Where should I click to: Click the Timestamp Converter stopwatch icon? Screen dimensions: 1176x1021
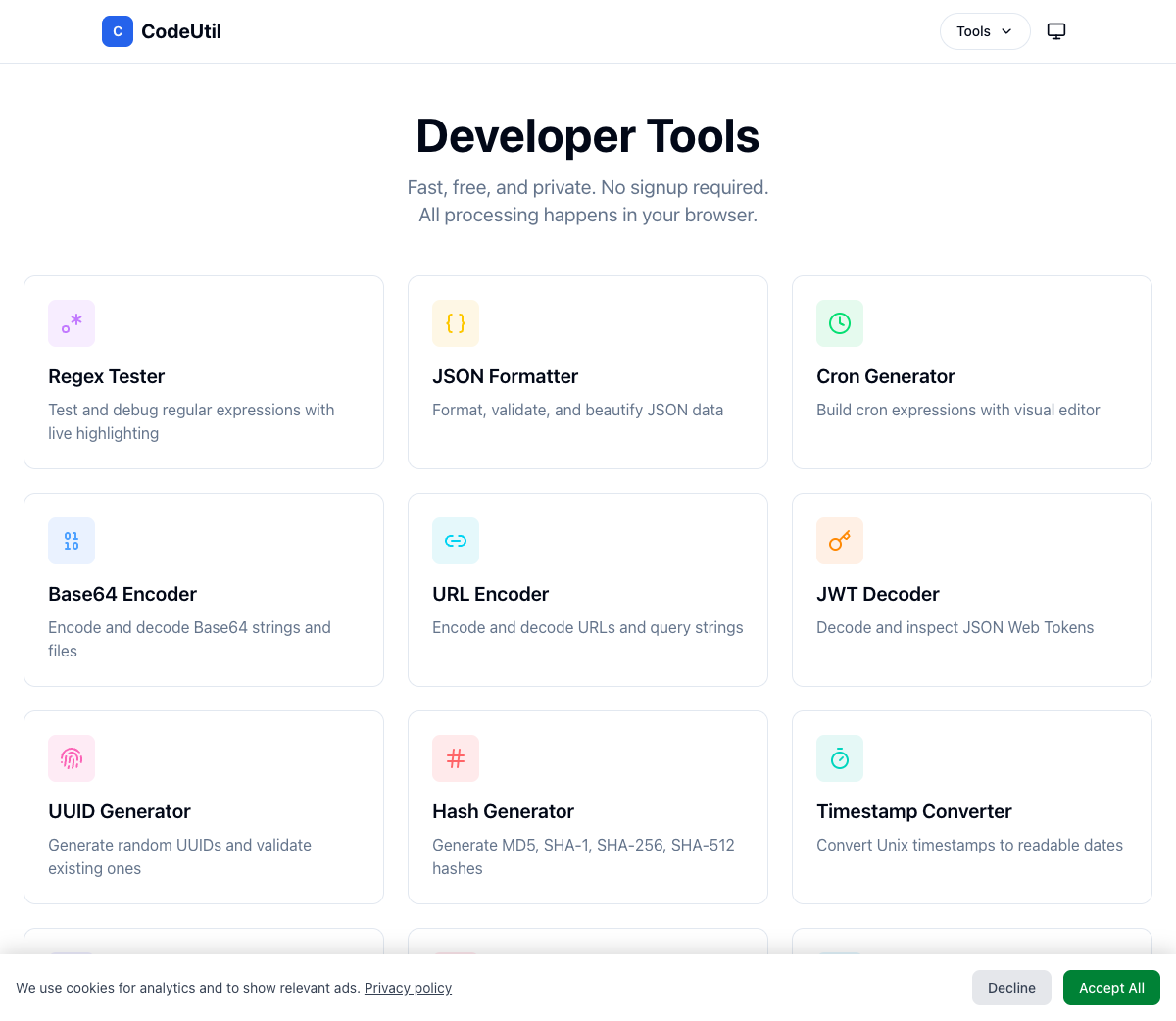[x=840, y=758]
